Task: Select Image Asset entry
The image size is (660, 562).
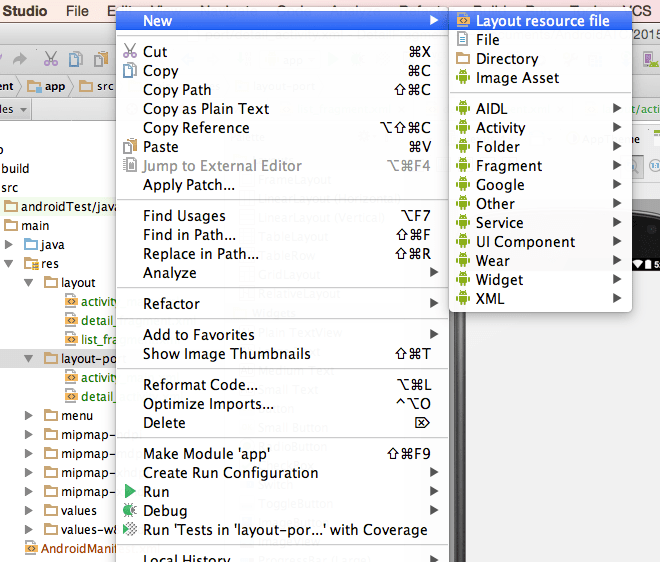Action: click(x=540, y=77)
